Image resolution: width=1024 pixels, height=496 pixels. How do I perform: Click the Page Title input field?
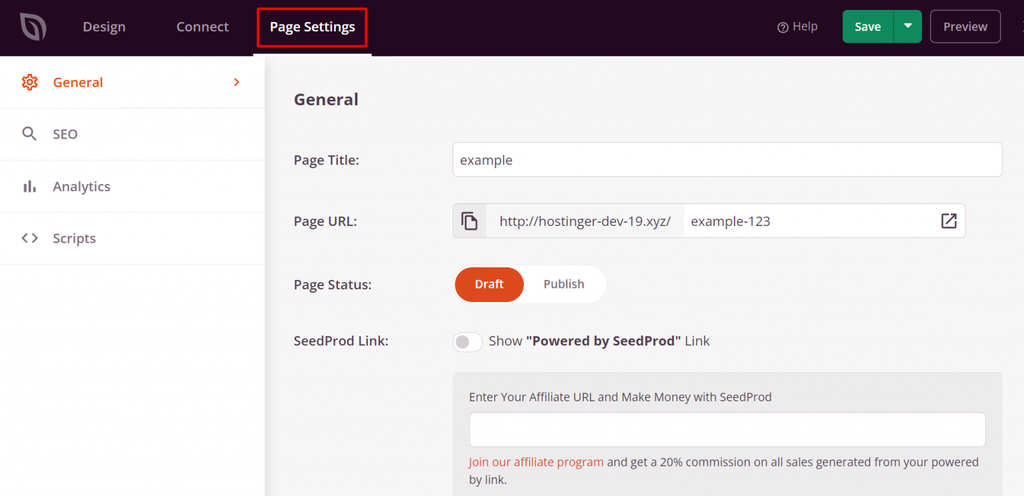[727, 160]
